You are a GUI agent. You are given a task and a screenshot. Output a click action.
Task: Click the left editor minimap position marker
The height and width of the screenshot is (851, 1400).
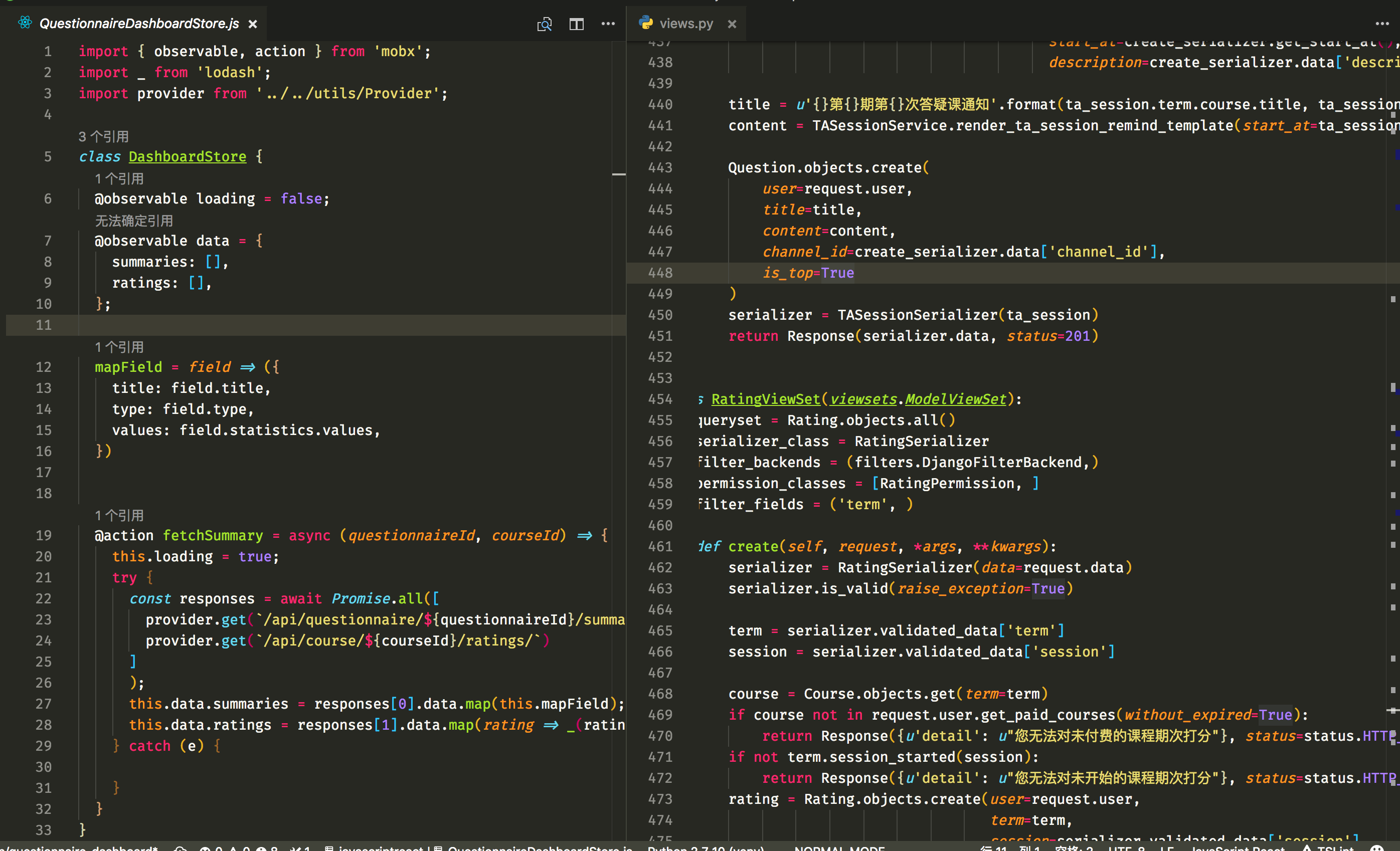click(x=619, y=174)
